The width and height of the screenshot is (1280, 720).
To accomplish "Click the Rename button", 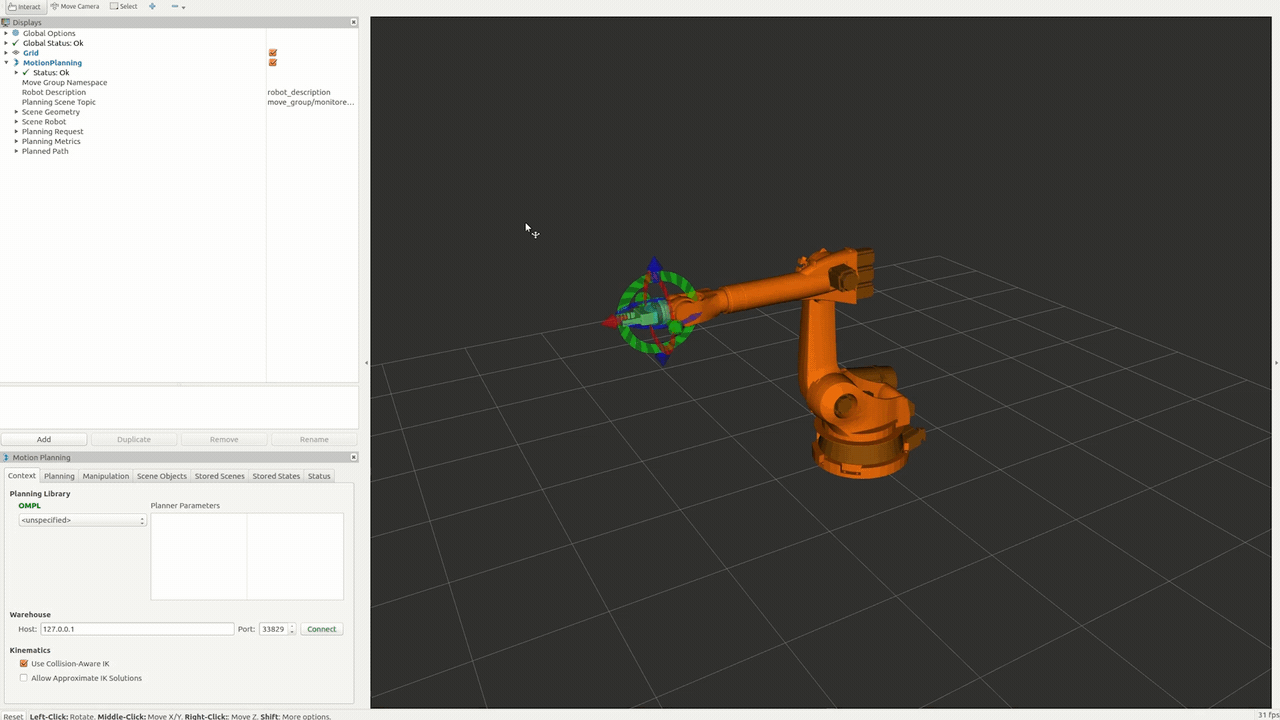I will pyautogui.click(x=314, y=439).
